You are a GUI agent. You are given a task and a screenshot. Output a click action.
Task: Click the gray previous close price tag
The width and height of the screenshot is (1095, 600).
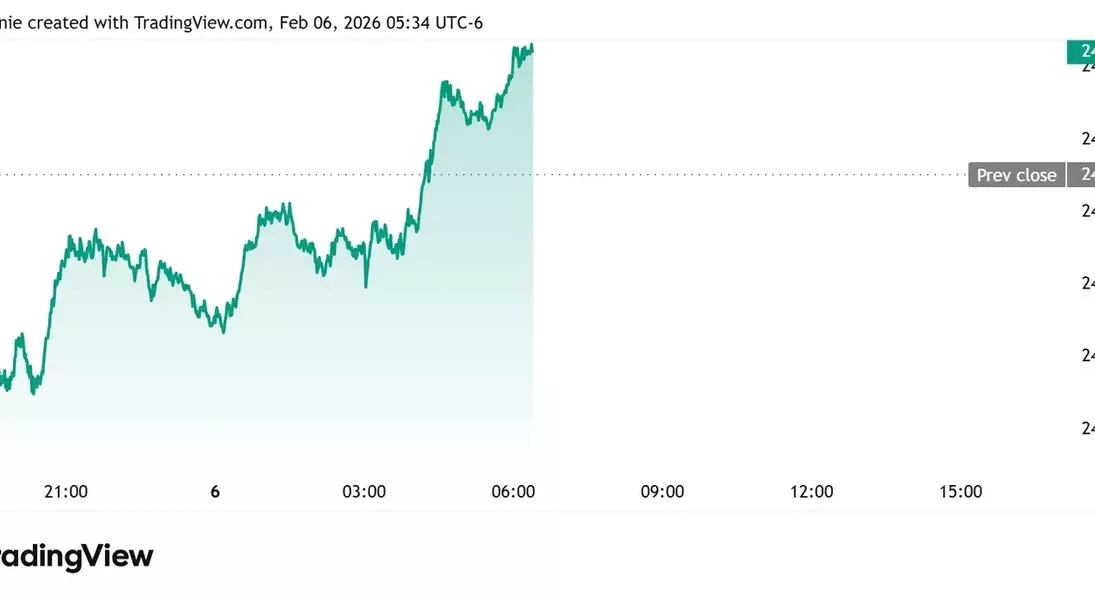1082,175
